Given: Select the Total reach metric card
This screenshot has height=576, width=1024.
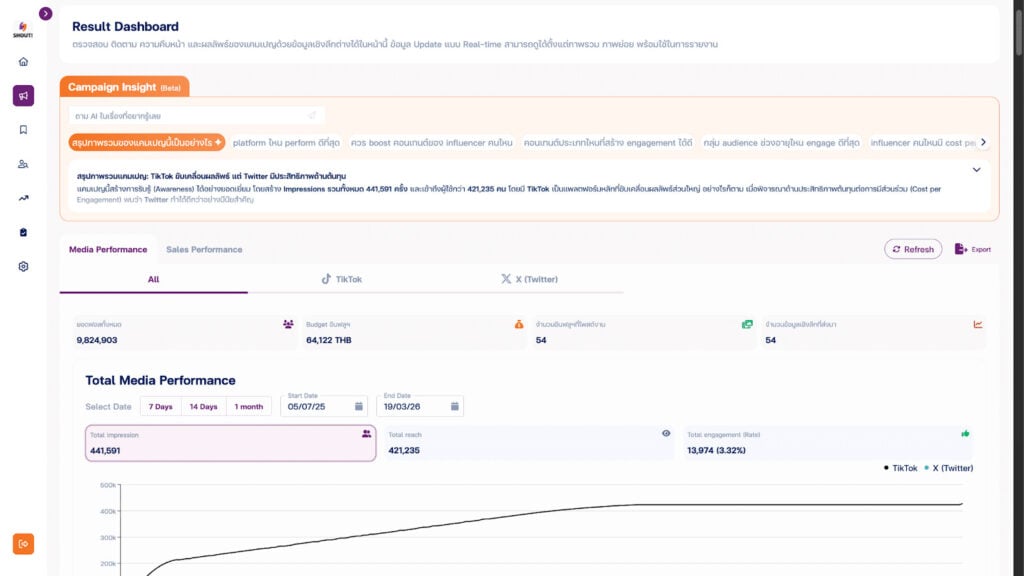Looking at the screenshot, I should 529,443.
